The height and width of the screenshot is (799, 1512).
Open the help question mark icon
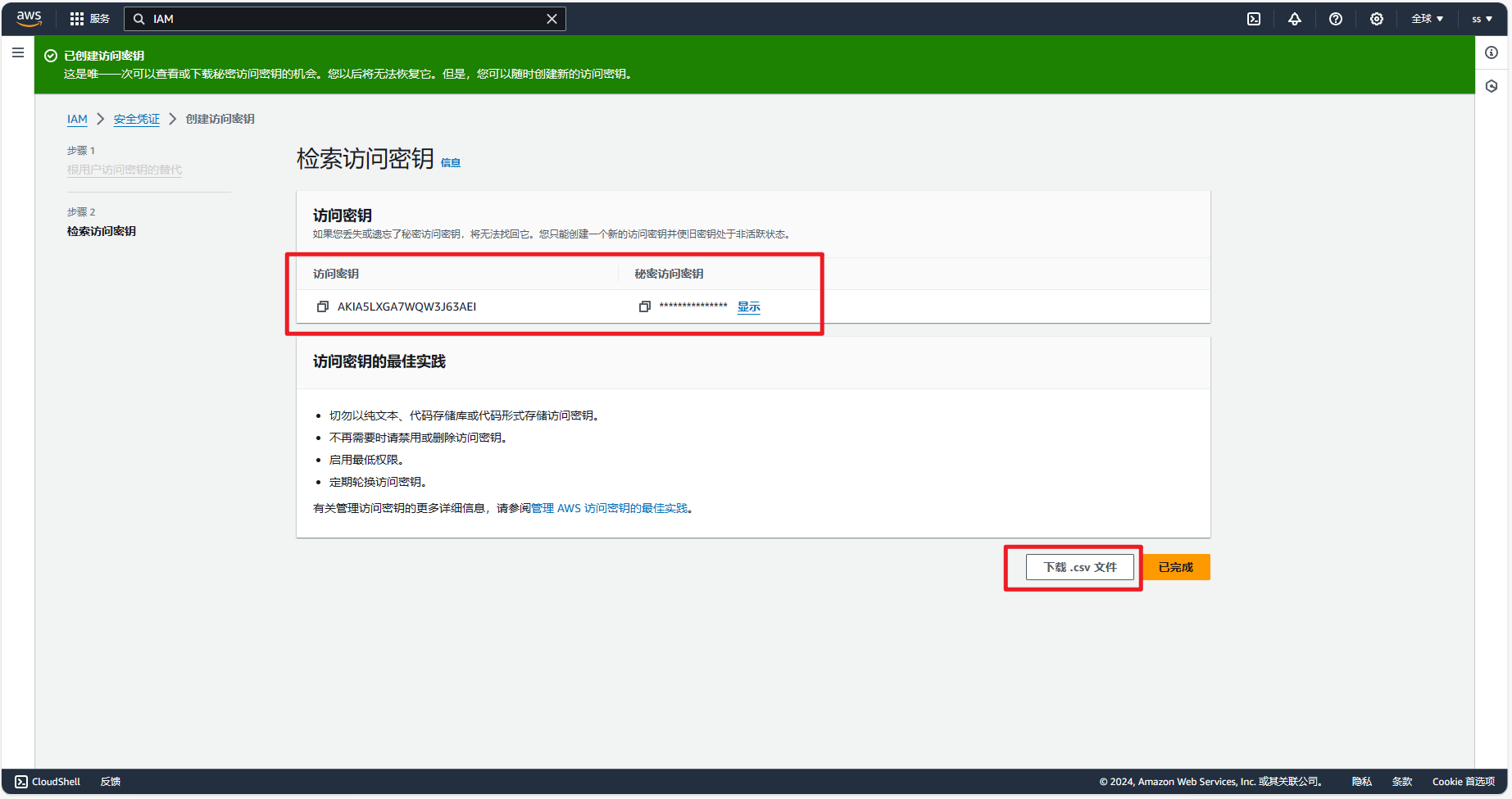[1336, 19]
